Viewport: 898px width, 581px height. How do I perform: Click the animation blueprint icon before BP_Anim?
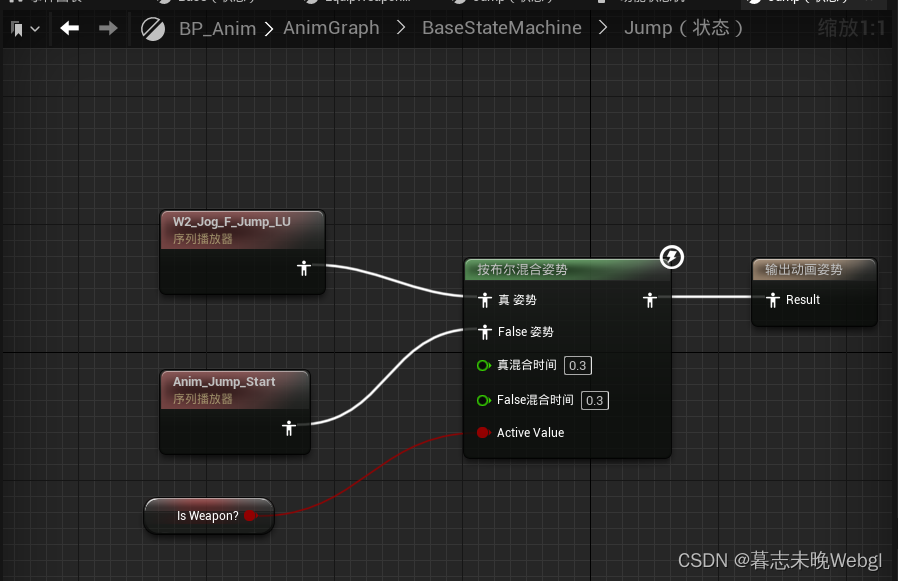[x=153, y=29]
